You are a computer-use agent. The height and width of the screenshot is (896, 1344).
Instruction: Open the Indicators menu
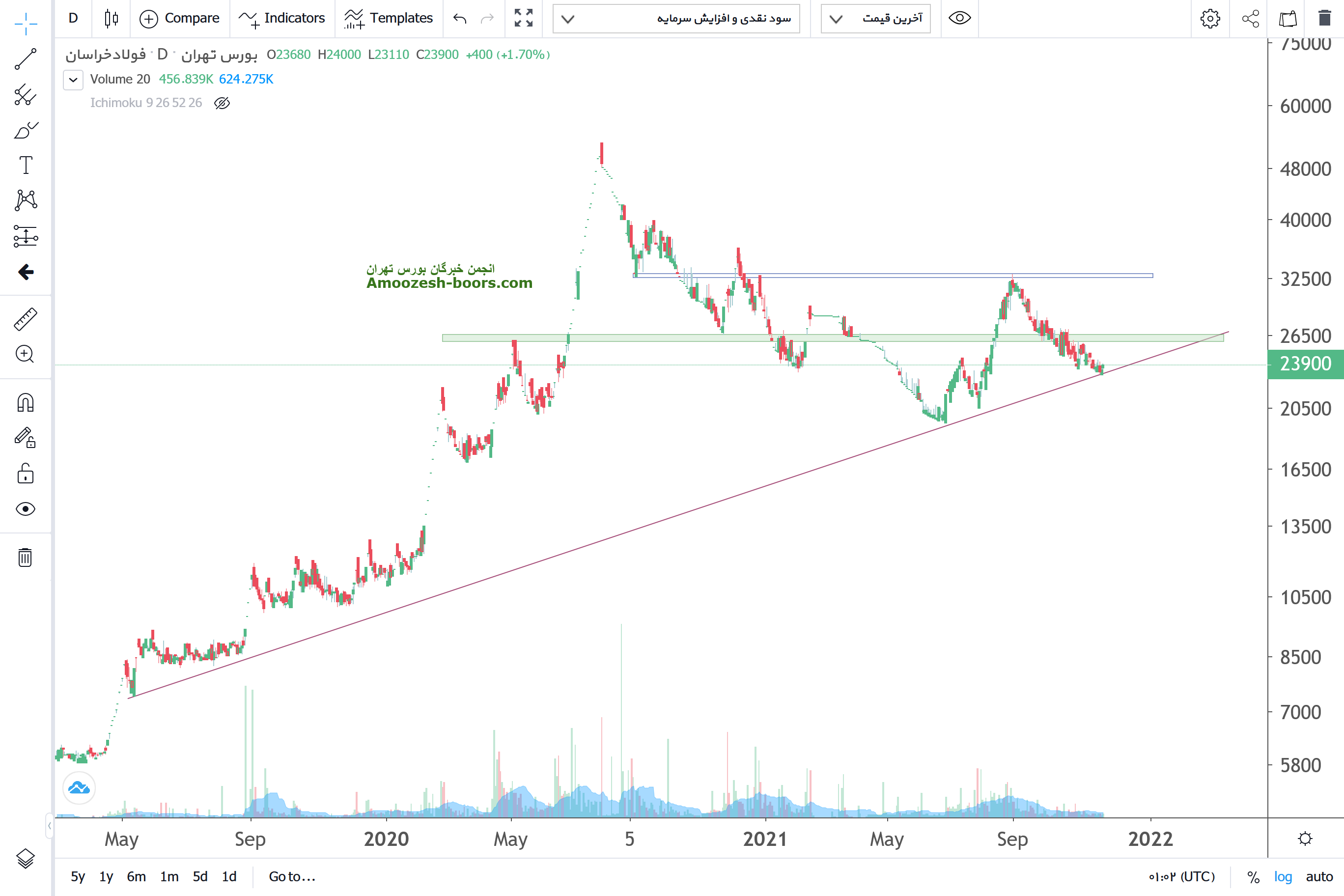[281, 18]
